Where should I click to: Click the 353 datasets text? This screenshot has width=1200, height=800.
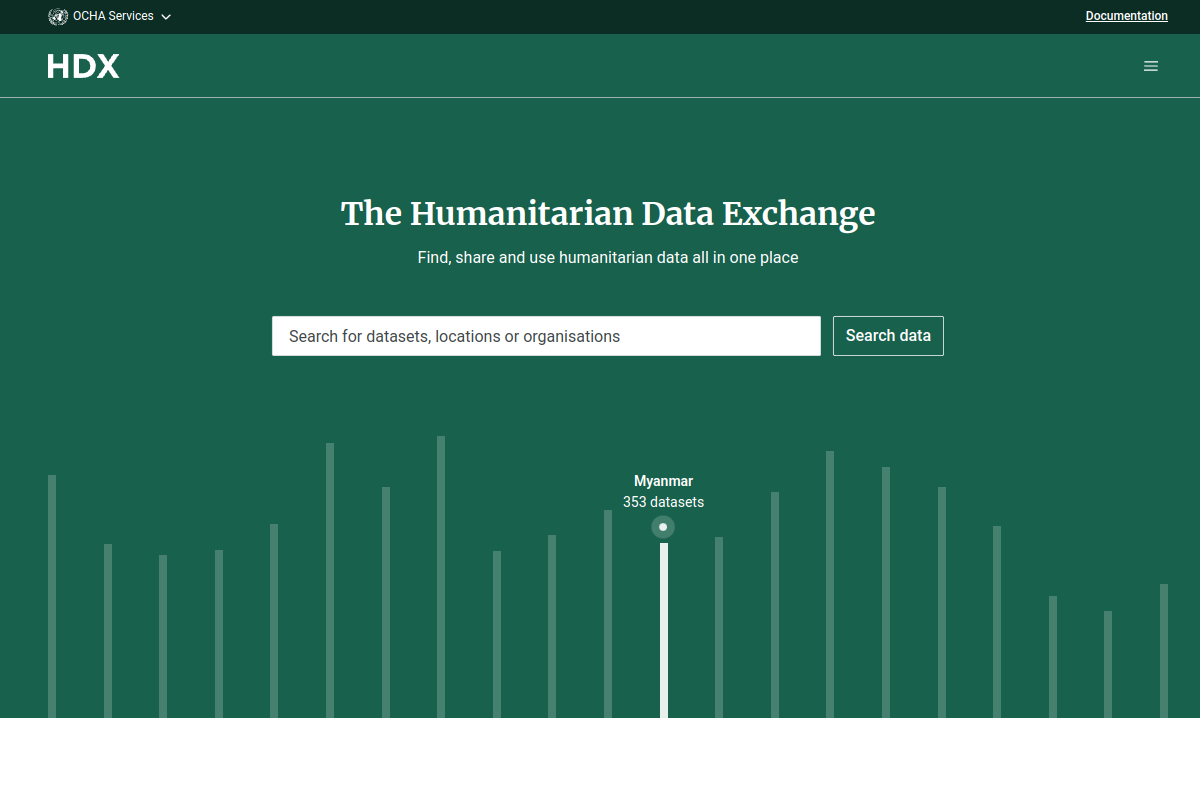coord(663,502)
